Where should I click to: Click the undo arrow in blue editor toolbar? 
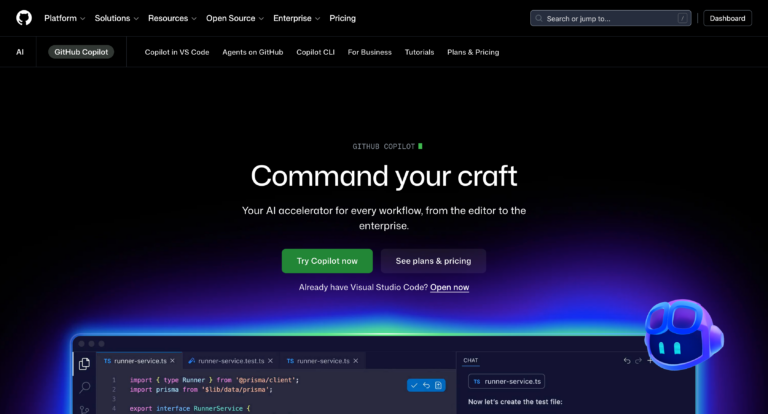(x=426, y=386)
